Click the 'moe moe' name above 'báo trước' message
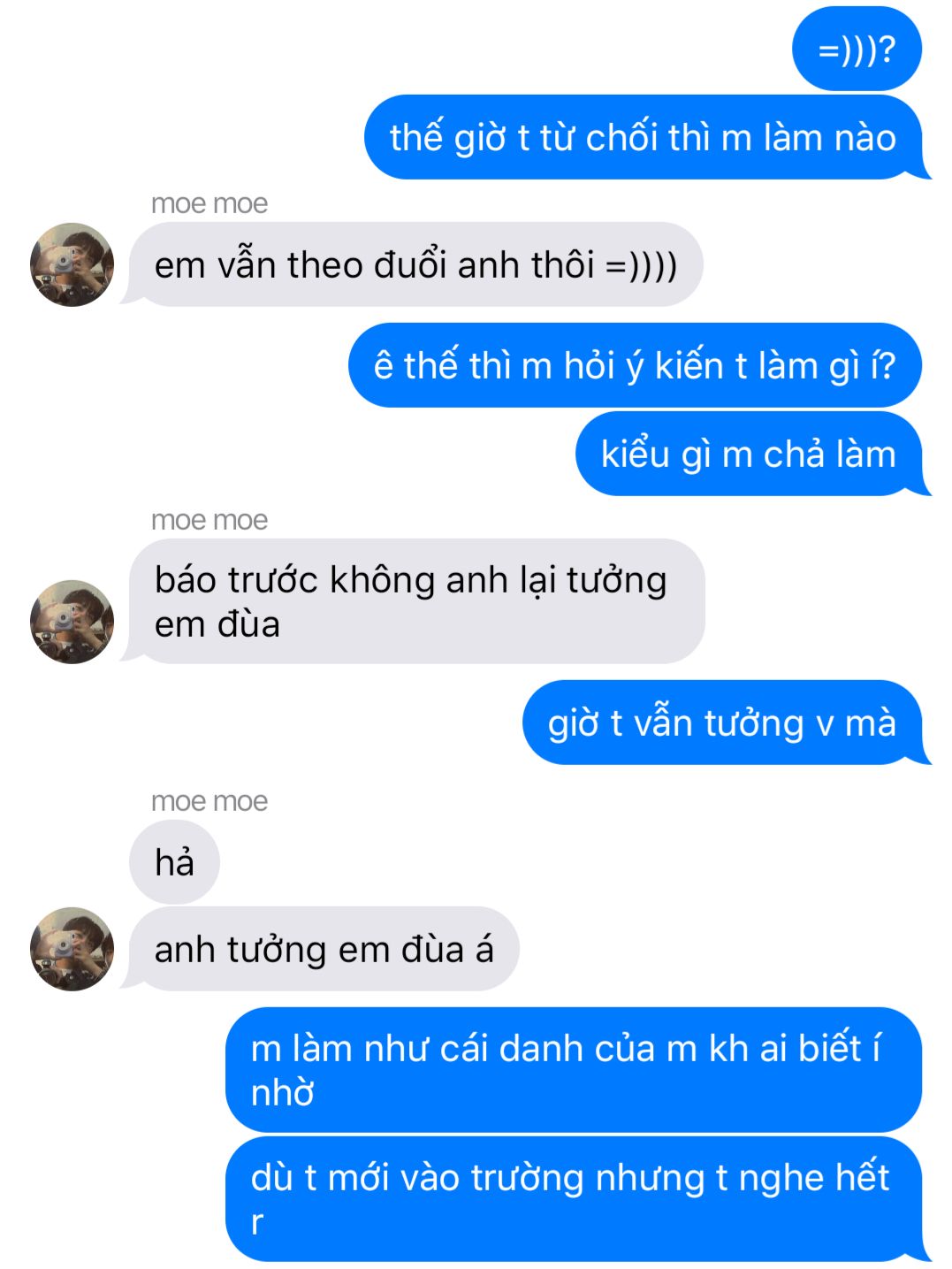 pyautogui.click(x=209, y=520)
